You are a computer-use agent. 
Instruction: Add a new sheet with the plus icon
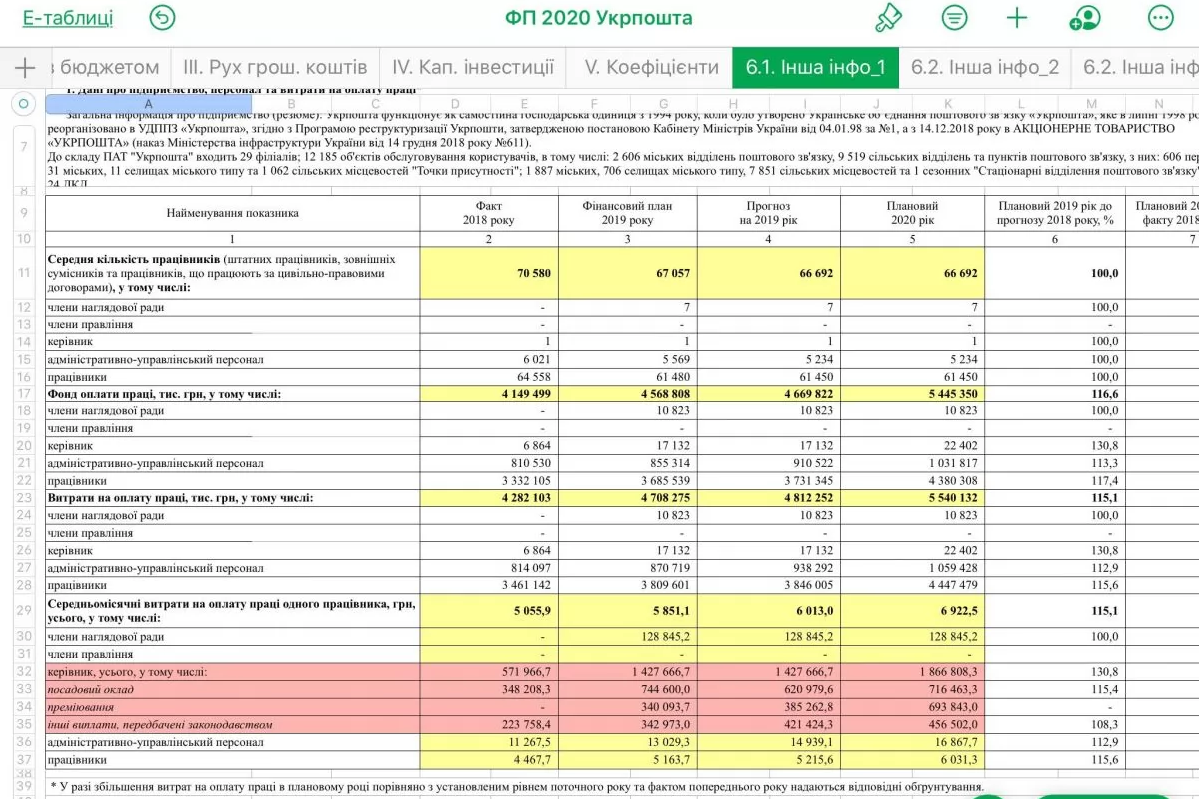point(25,68)
